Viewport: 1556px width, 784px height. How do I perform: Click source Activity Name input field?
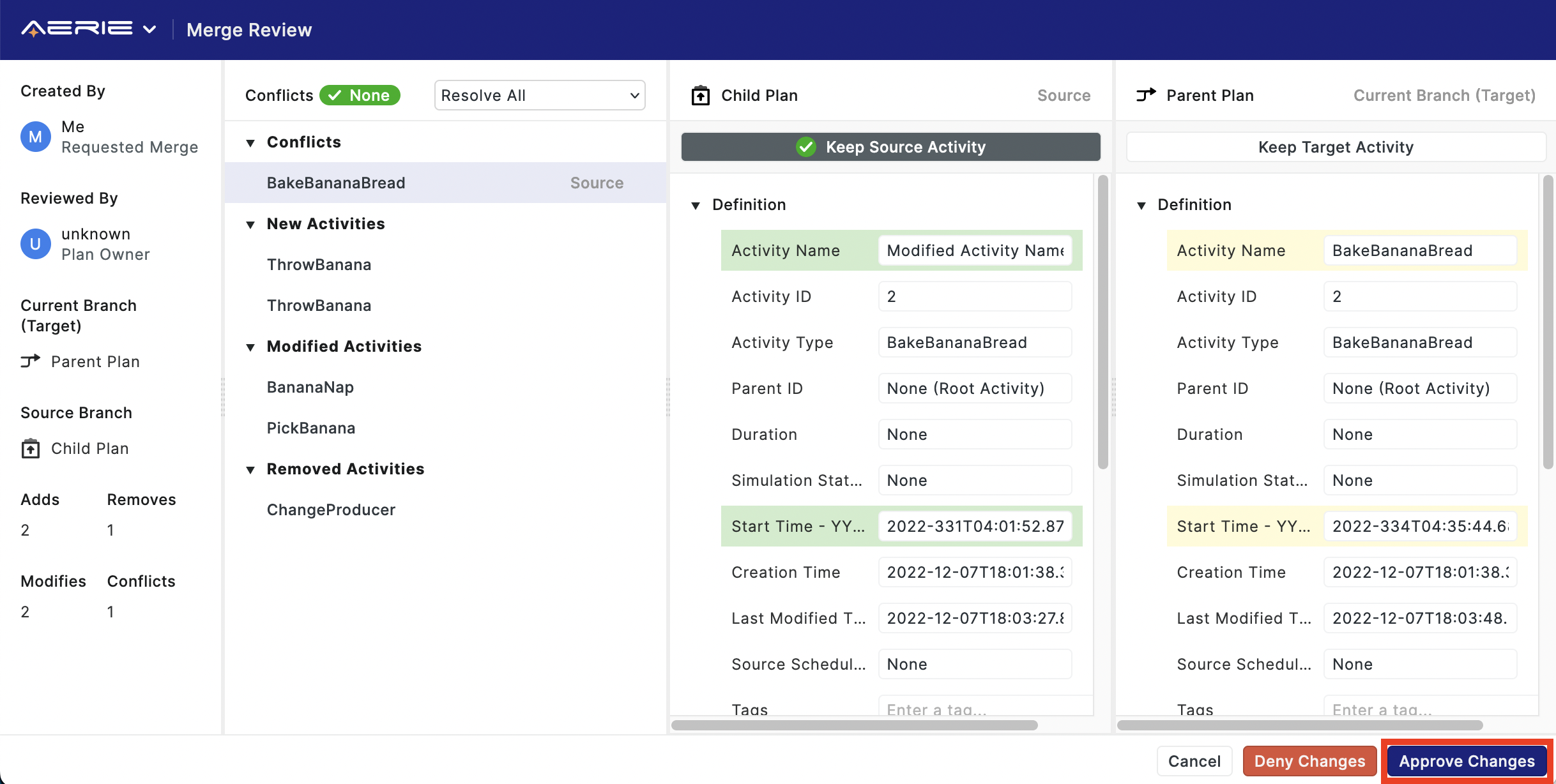[x=975, y=250]
